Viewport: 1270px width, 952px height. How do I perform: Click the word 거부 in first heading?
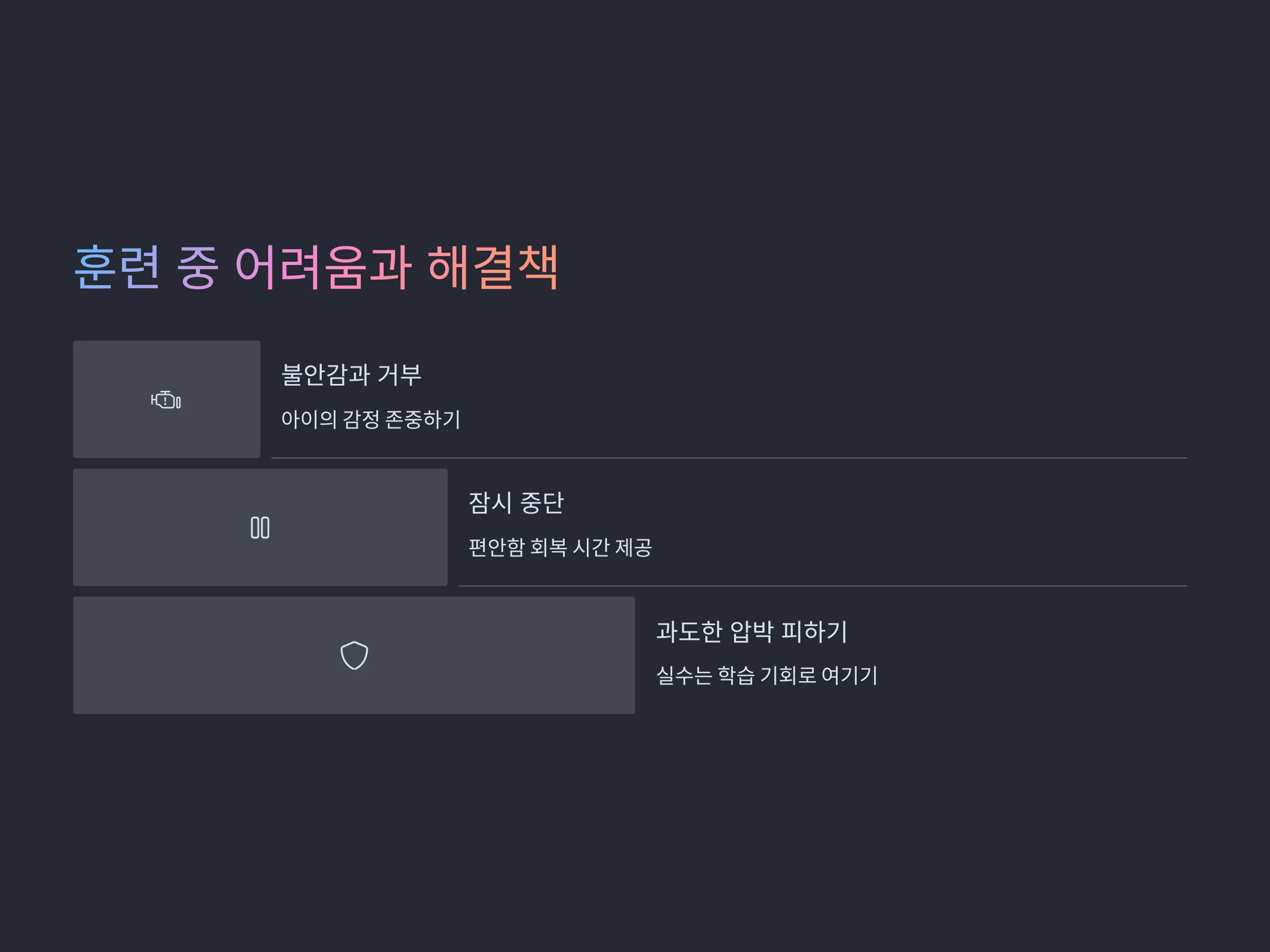pyautogui.click(x=400, y=374)
